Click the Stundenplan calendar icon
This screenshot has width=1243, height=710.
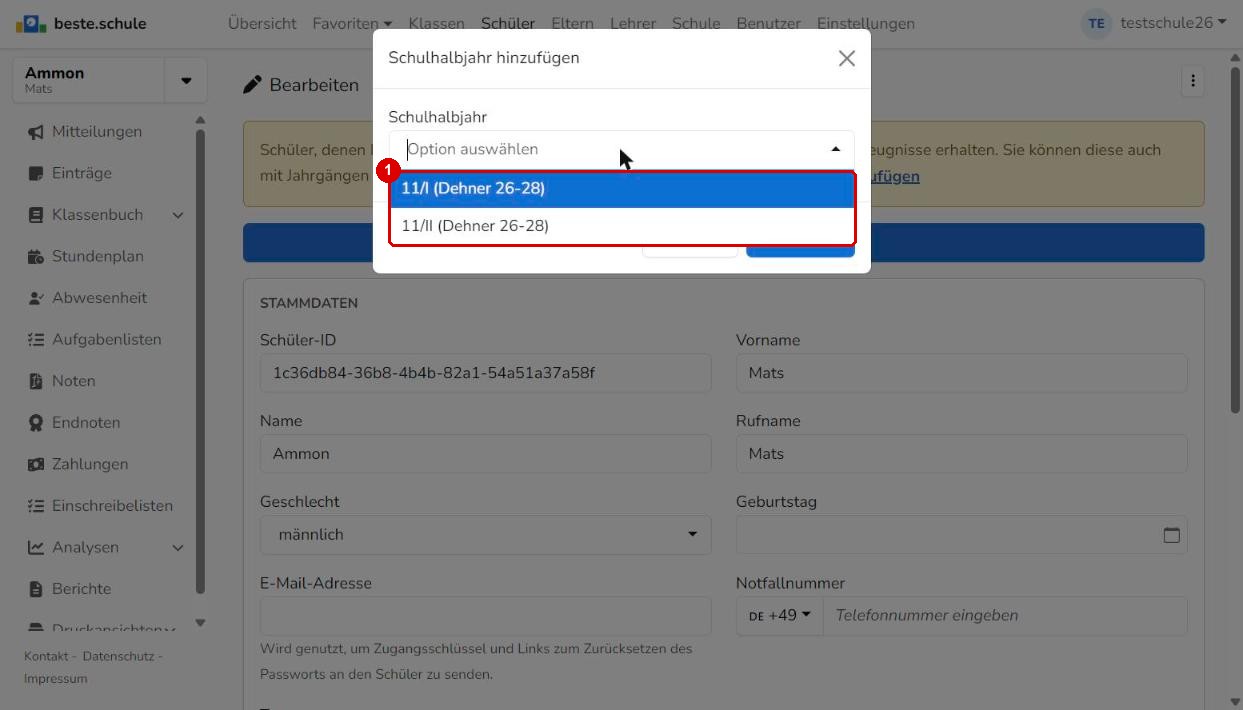pyautogui.click(x=36, y=256)
